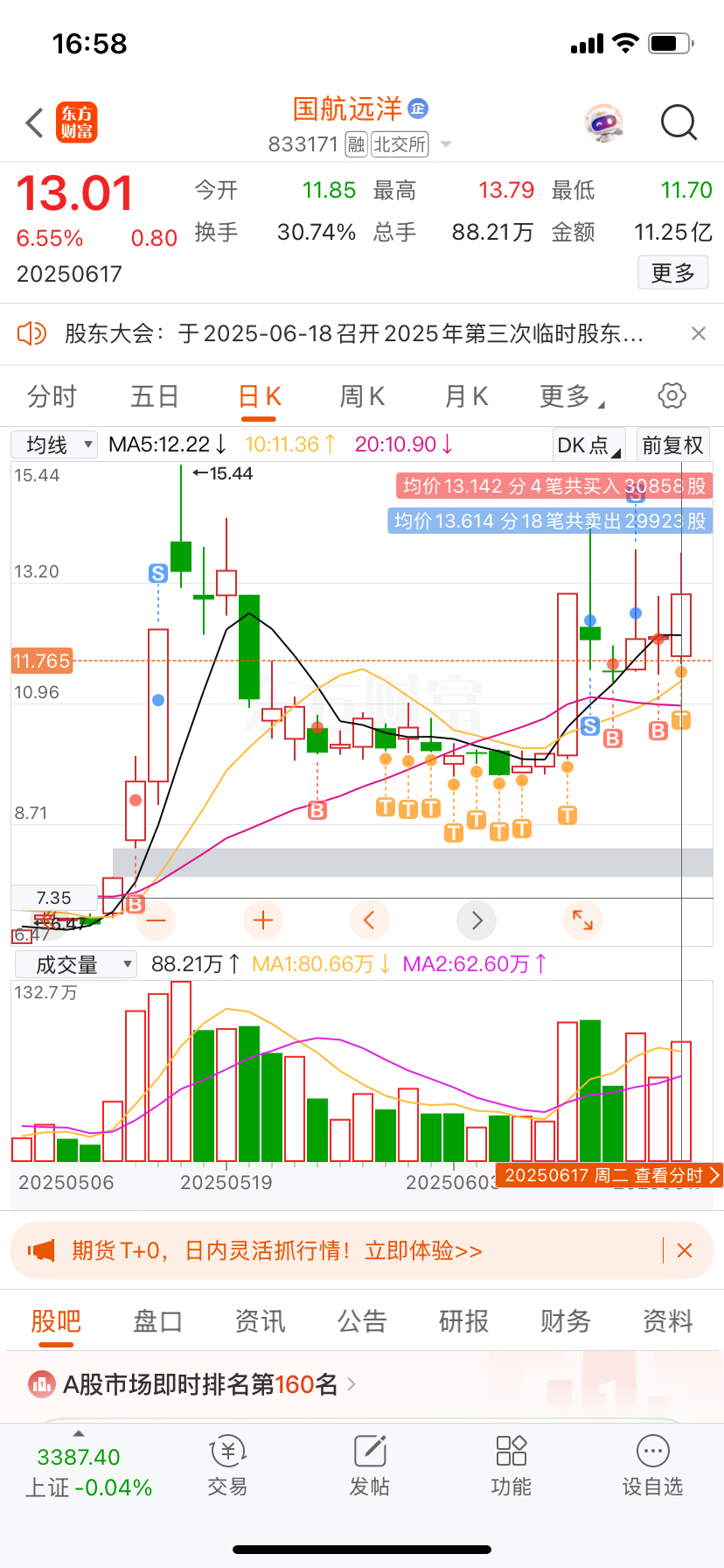Zoom out chart with minus icon
Image resolution: width=724 pixels, height=1568 pixels.
click(x=157, y=920)
